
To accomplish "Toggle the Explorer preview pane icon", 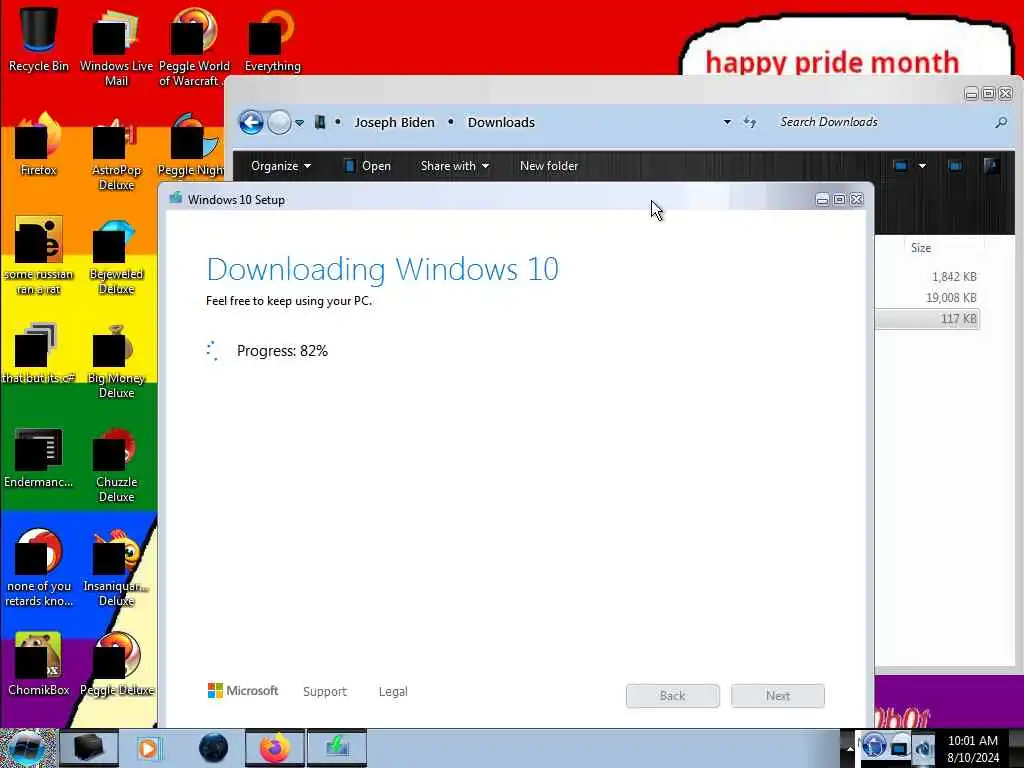I will (955, 166).
